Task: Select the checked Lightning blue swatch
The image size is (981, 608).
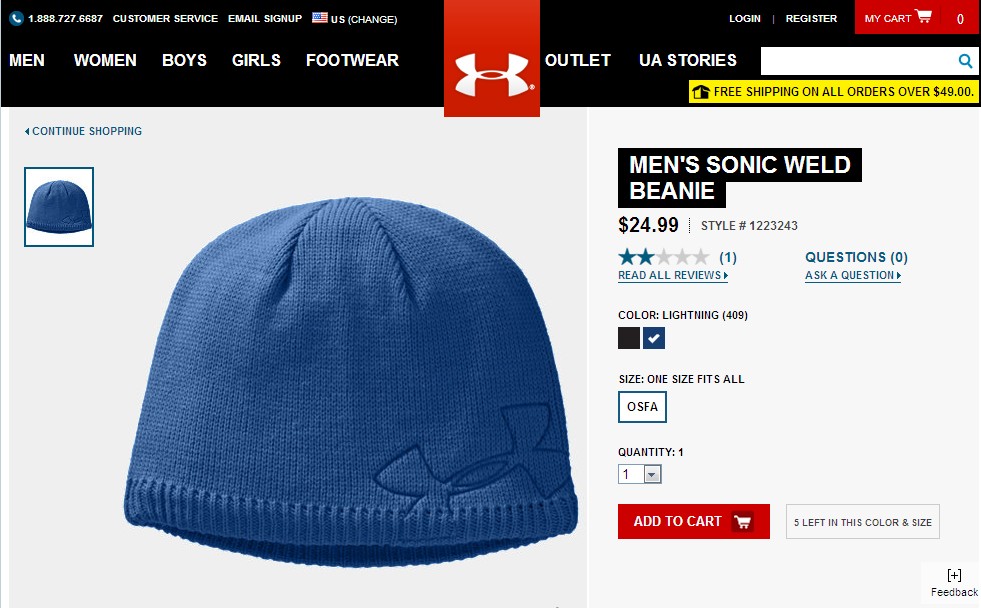Action: point(654,338)
